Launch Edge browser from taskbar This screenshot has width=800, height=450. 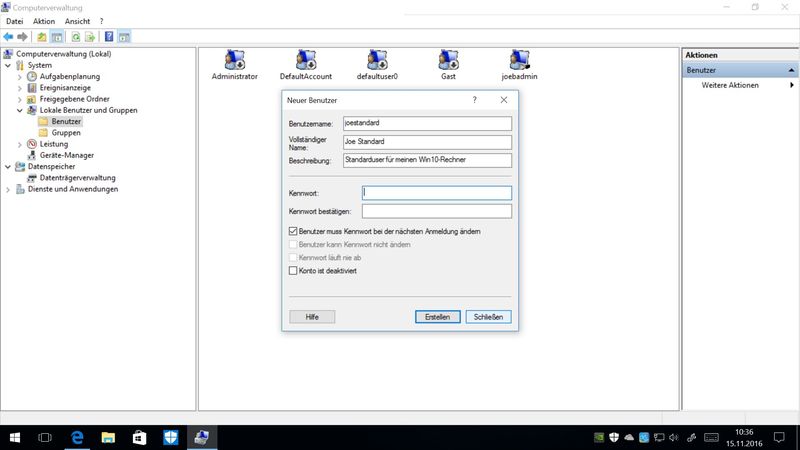(77, 437)
